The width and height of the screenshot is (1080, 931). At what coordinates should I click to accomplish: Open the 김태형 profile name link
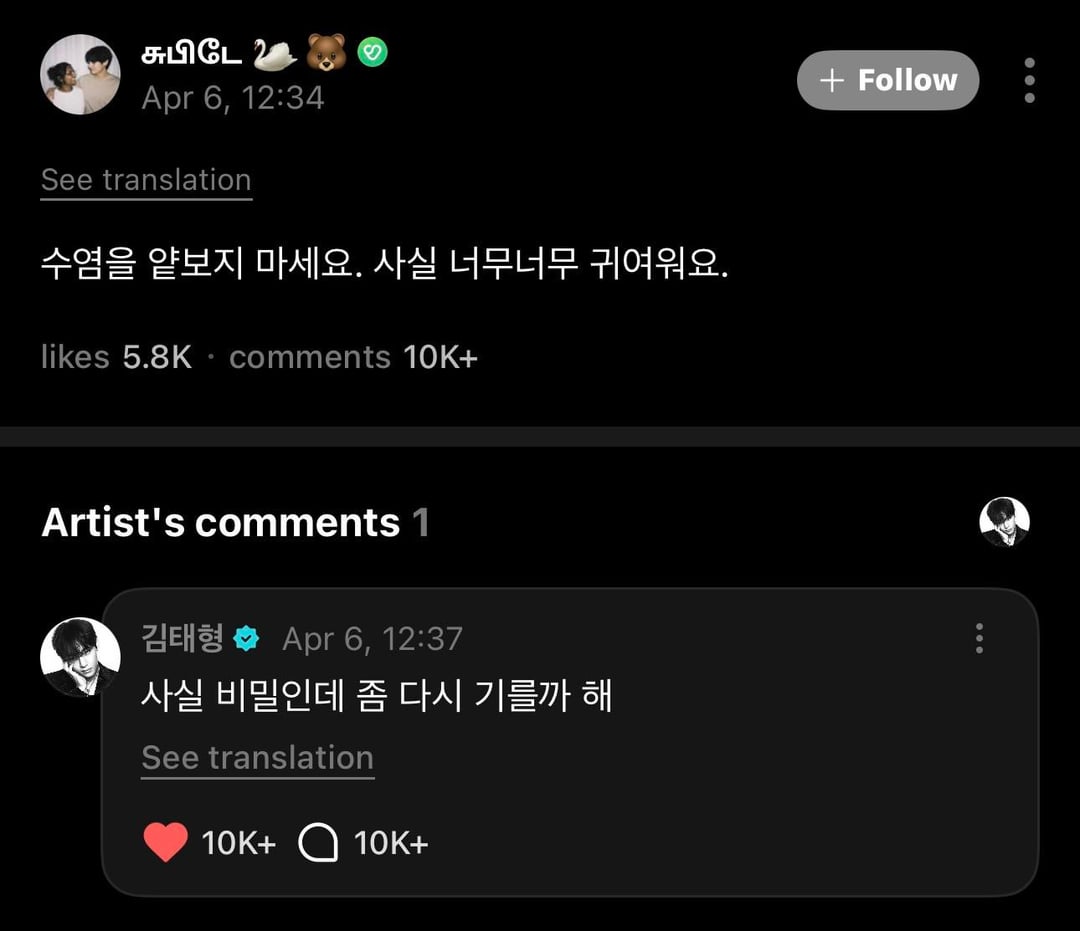click(x=182, y=638)
